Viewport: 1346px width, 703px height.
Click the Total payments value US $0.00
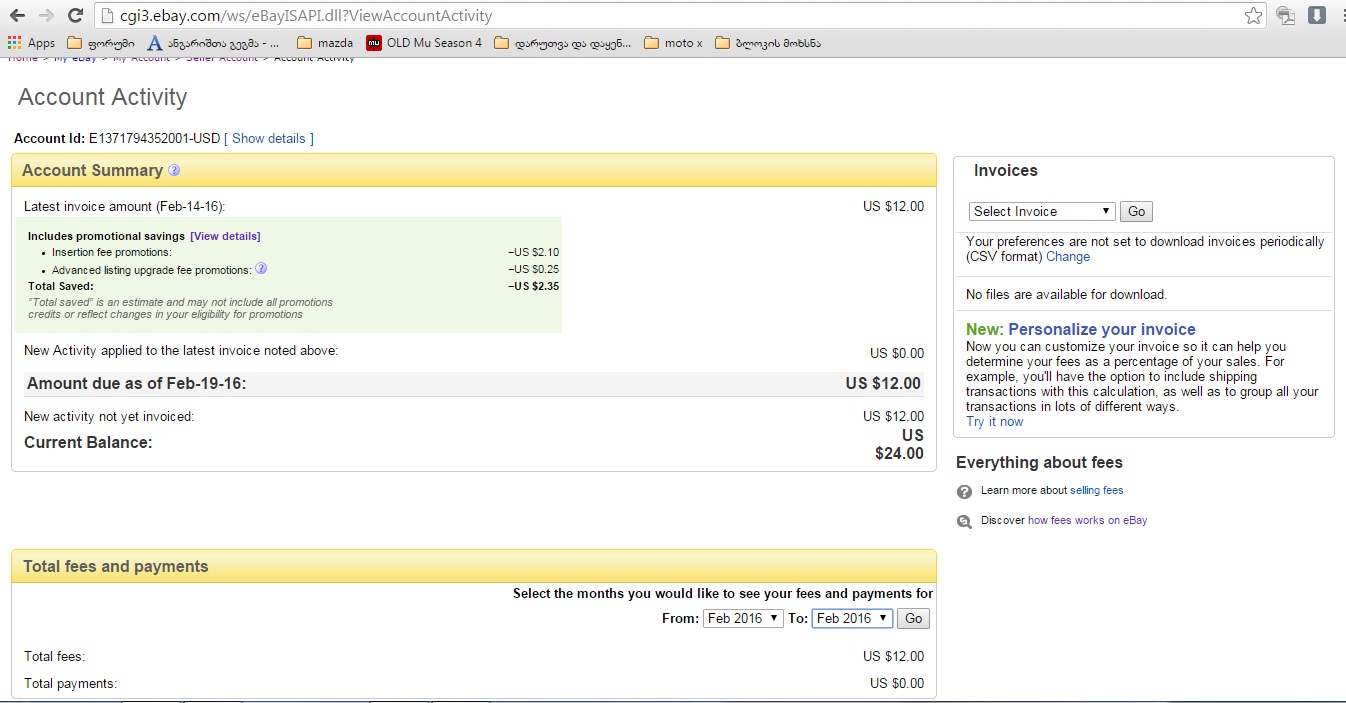(x=897, y=683)
